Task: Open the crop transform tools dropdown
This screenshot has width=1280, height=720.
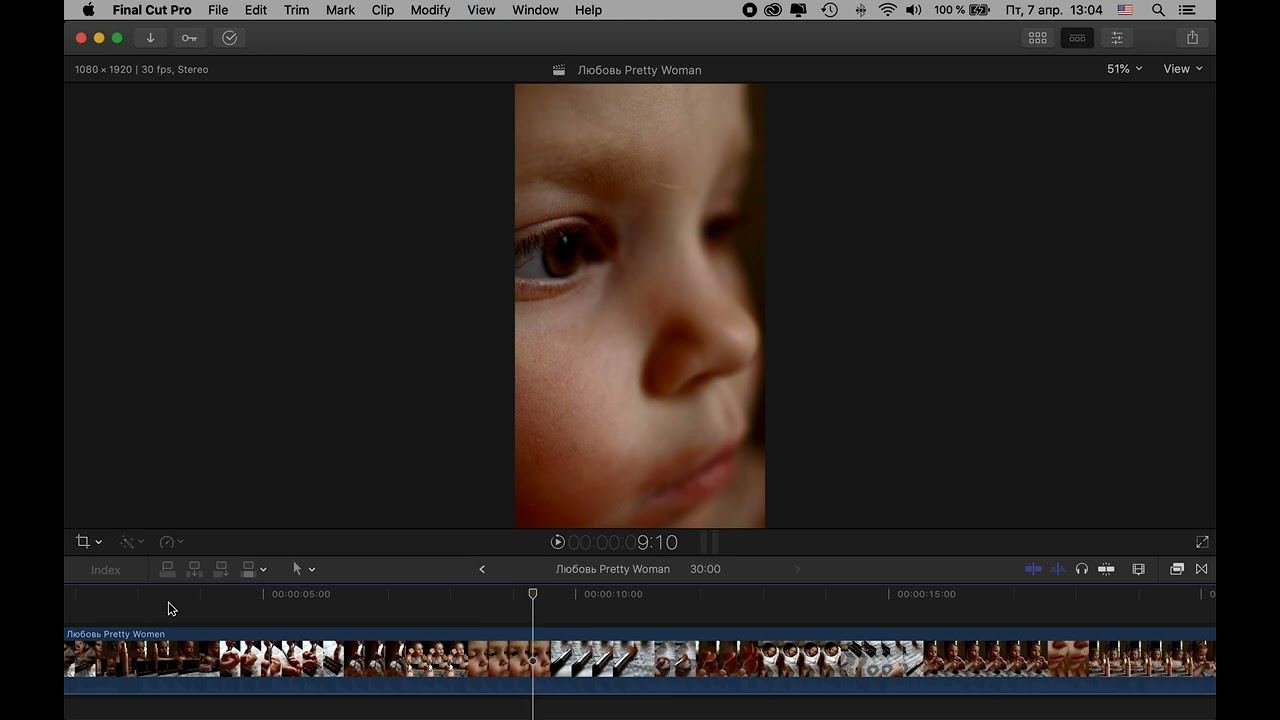Action: point(89,542)
